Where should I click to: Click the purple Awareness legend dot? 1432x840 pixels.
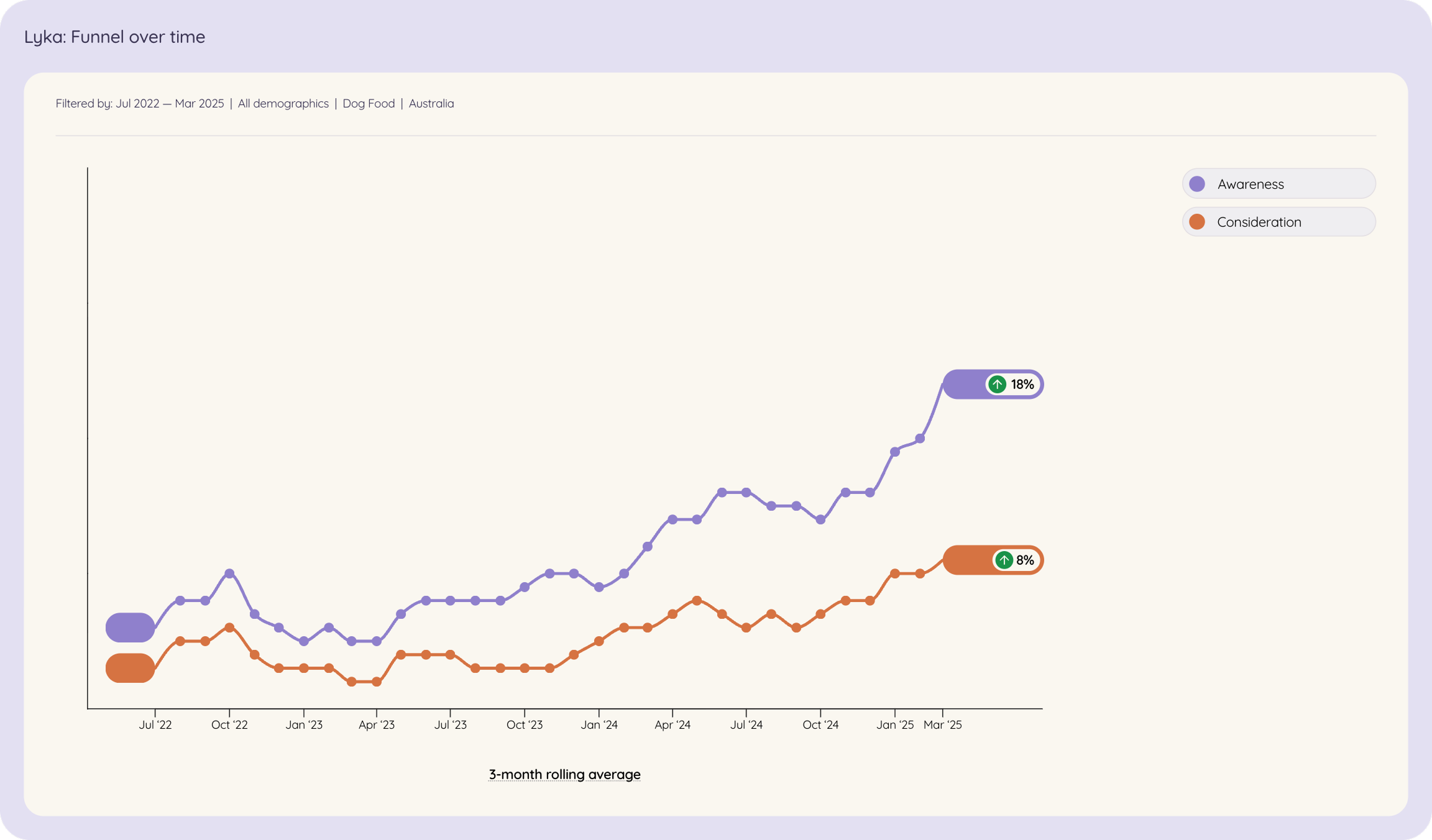tap(1196, 184)
